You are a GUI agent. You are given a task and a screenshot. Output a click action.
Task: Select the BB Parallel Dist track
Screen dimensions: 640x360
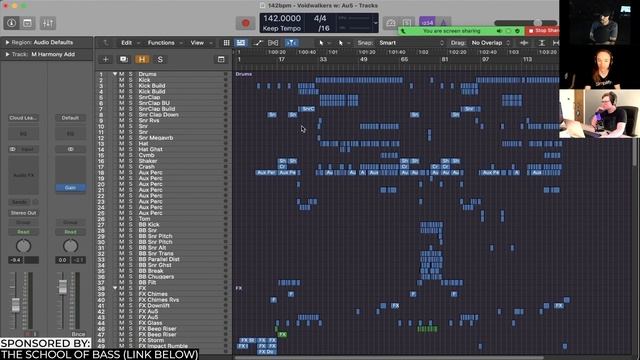tap(159, 259)
